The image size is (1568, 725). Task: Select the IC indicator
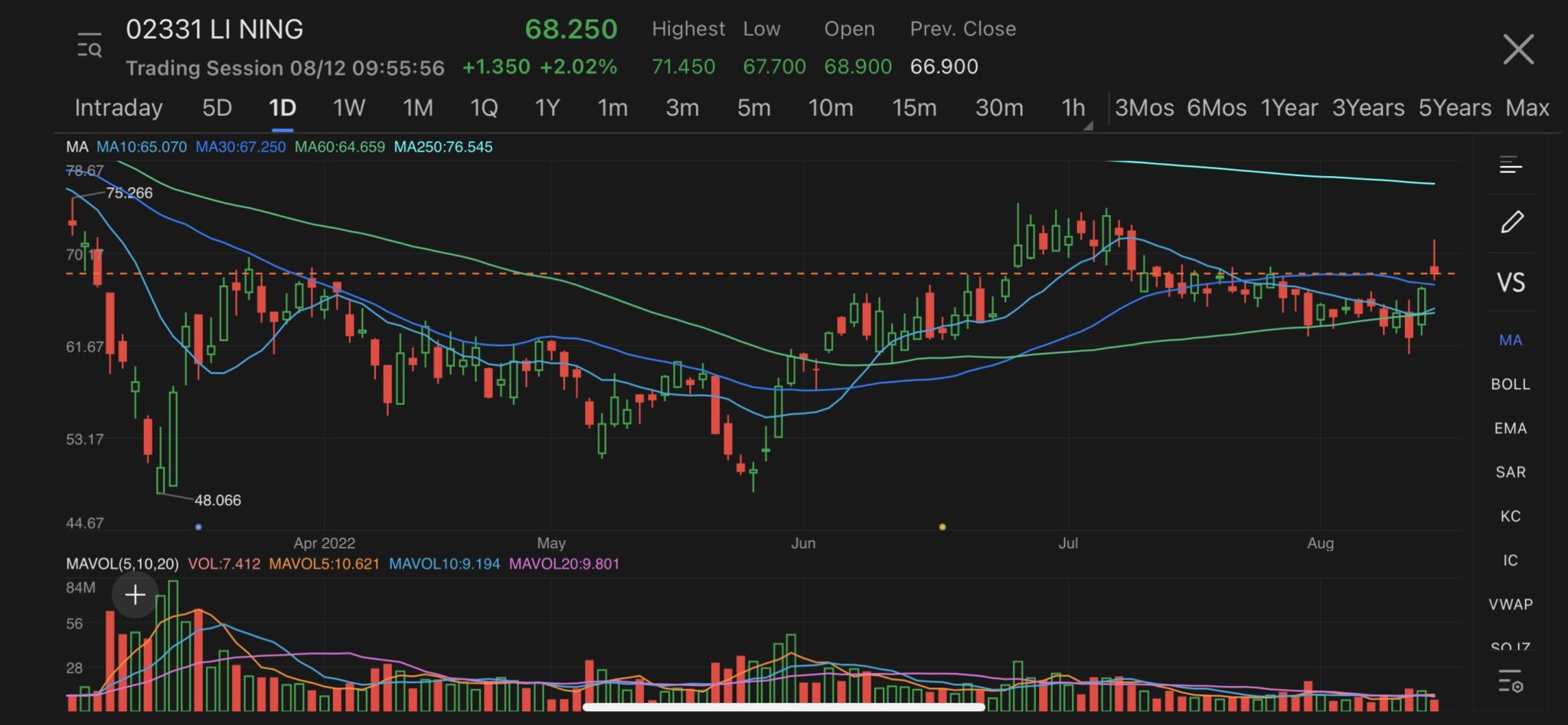click(x=1510, y=560)
